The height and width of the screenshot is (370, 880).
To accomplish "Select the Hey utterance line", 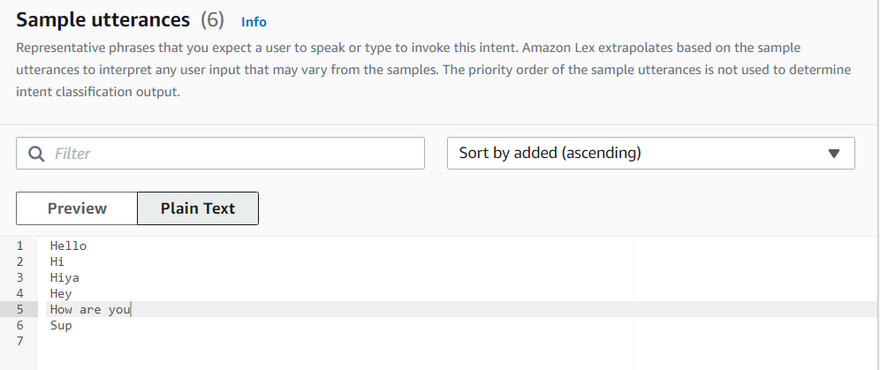I will pyautogui.click(x=61, y=294).
